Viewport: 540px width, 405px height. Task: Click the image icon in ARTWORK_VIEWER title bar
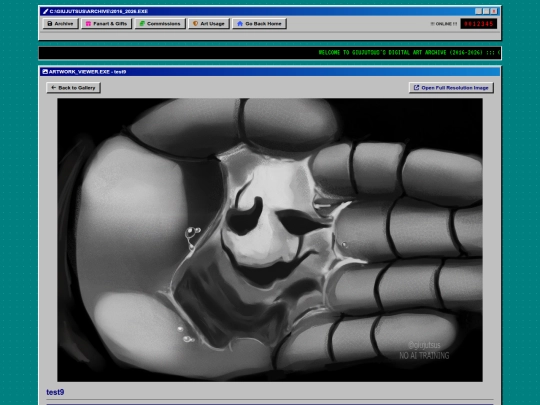(x=45, y=72)
